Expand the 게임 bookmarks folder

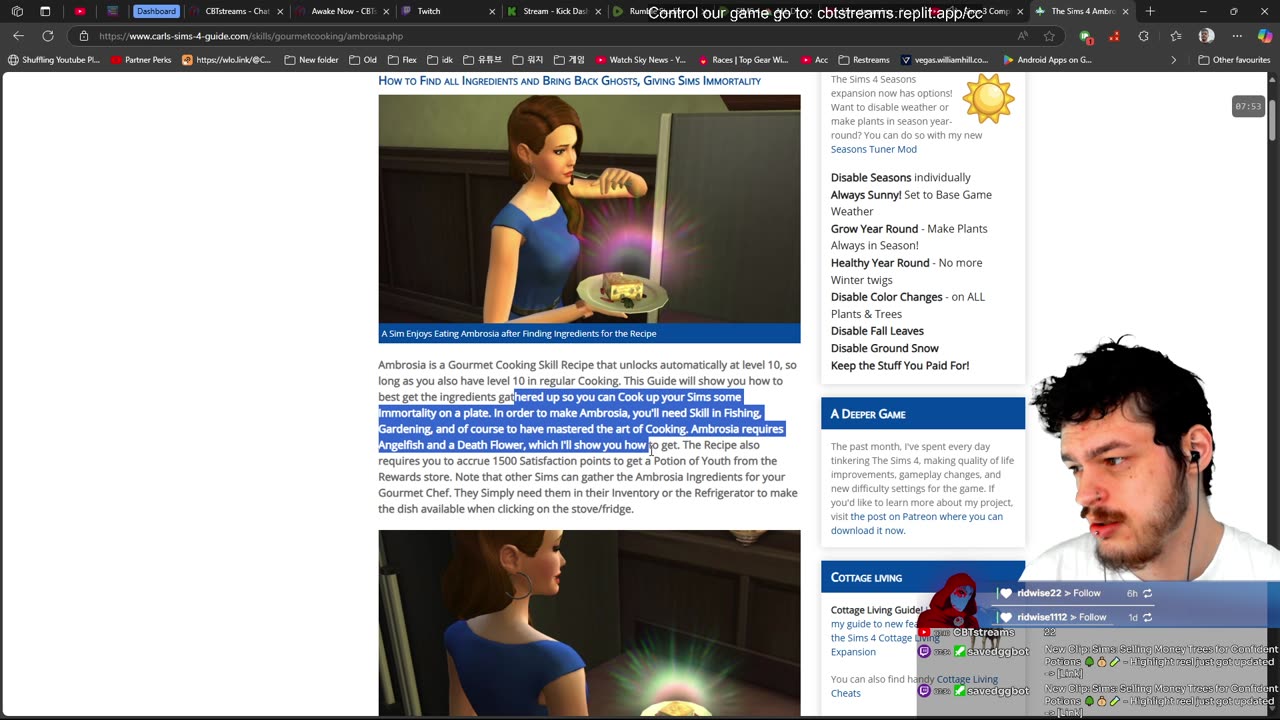[569, 60]
